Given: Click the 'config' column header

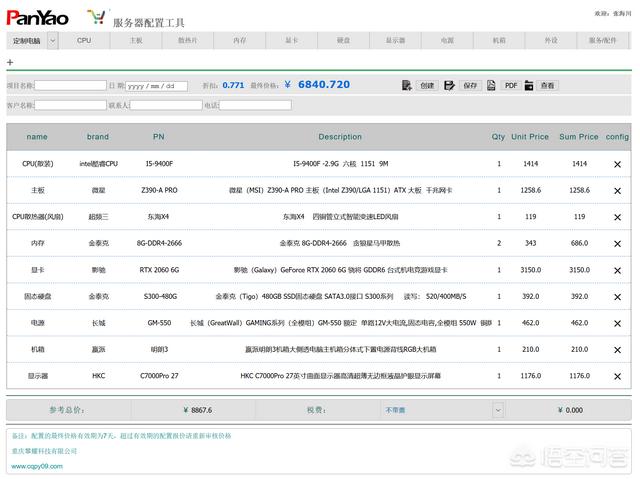Looking at the screenshot, I should tap(617, 137).
